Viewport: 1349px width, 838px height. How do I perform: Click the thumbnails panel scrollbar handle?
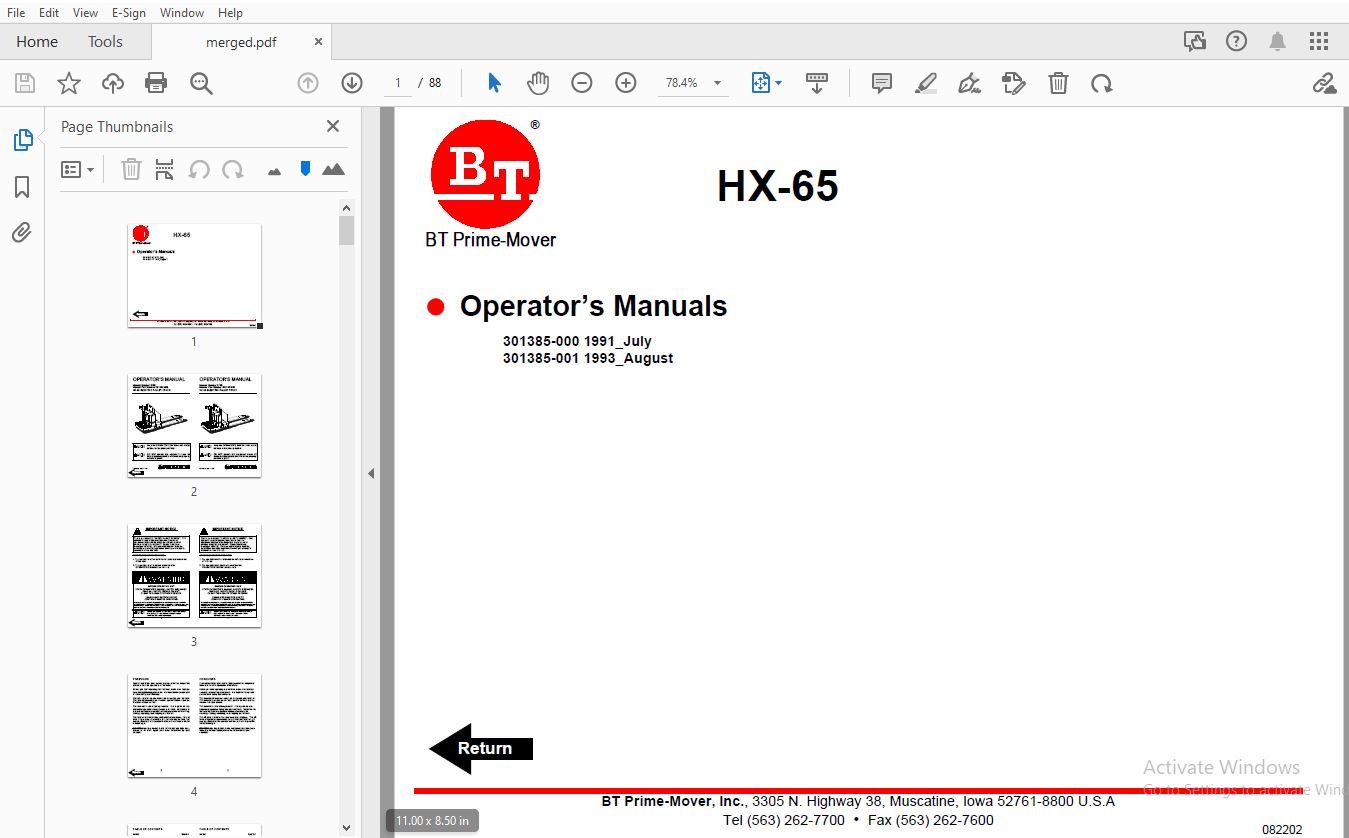[x=346, y=231]
